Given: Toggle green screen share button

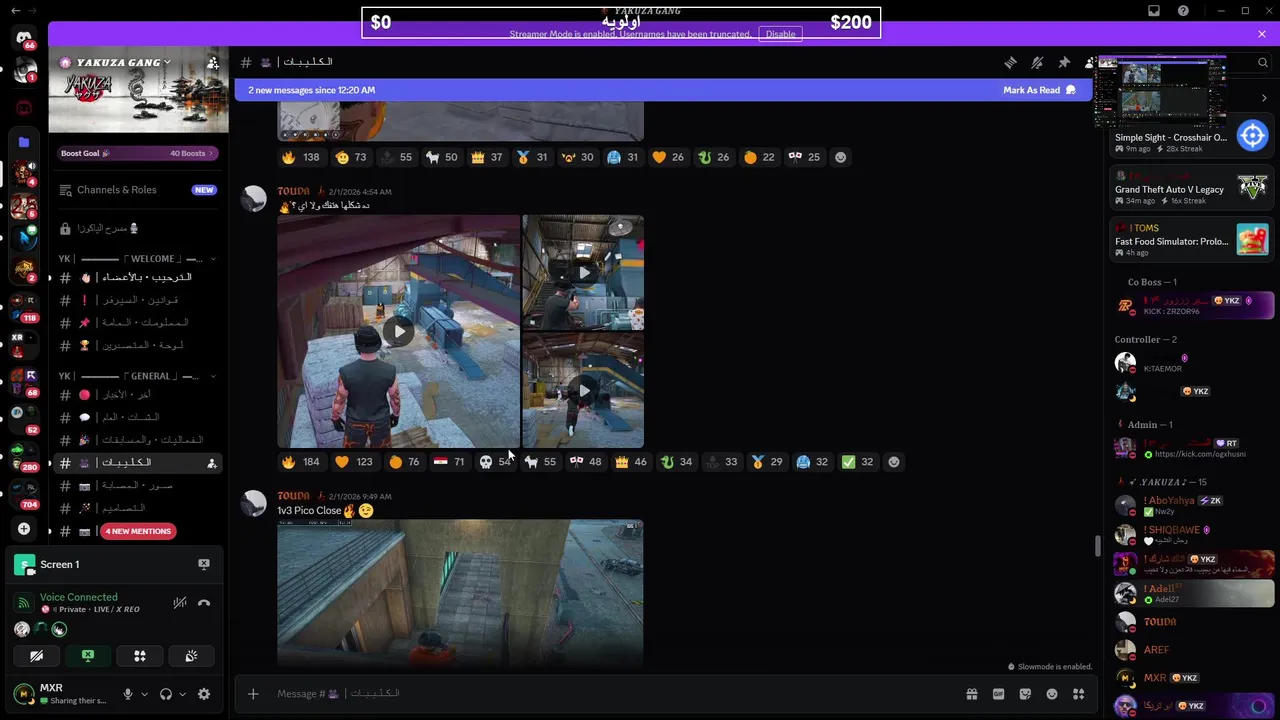Looking at the screenshot, I should [88, 656].
